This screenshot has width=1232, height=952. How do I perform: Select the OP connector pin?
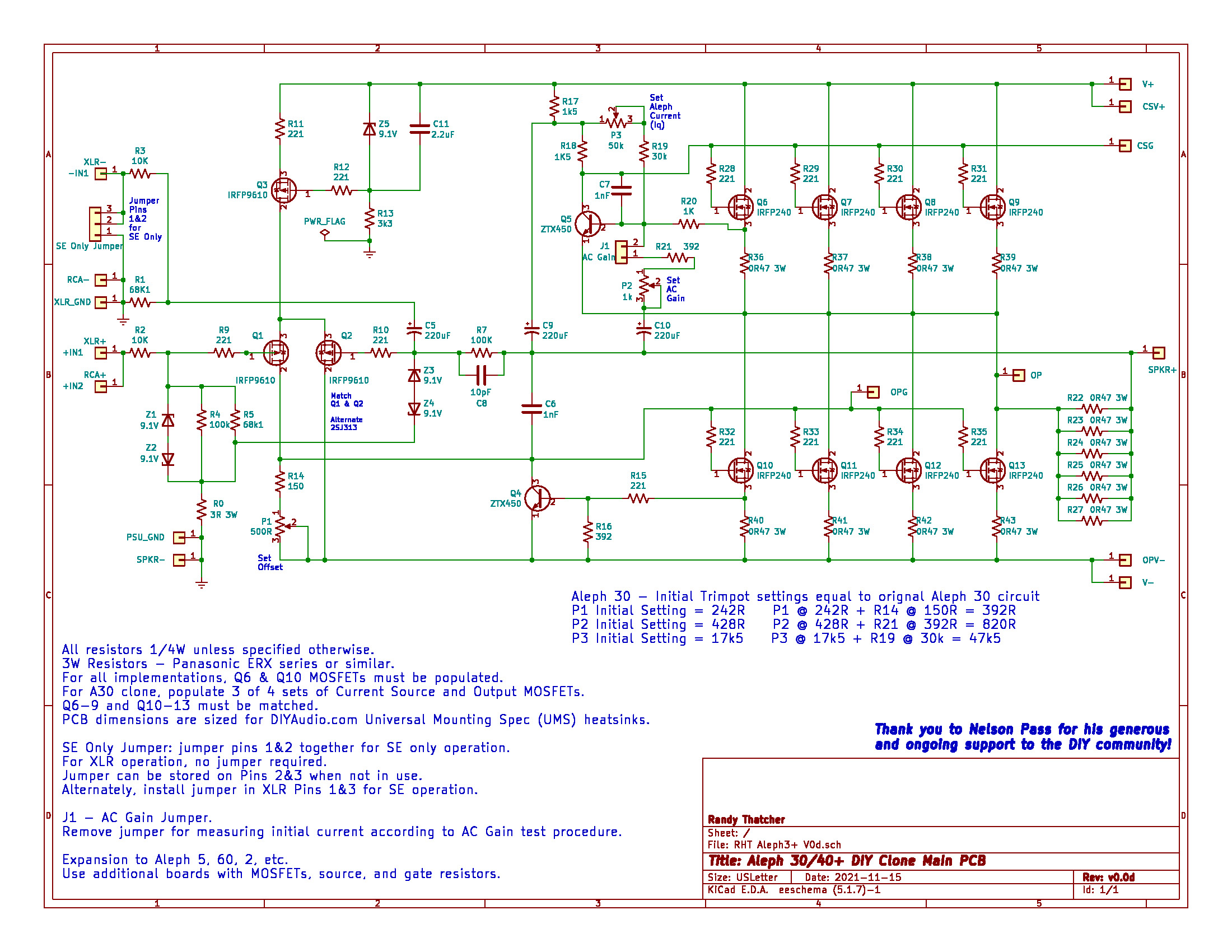[1019, 375]
